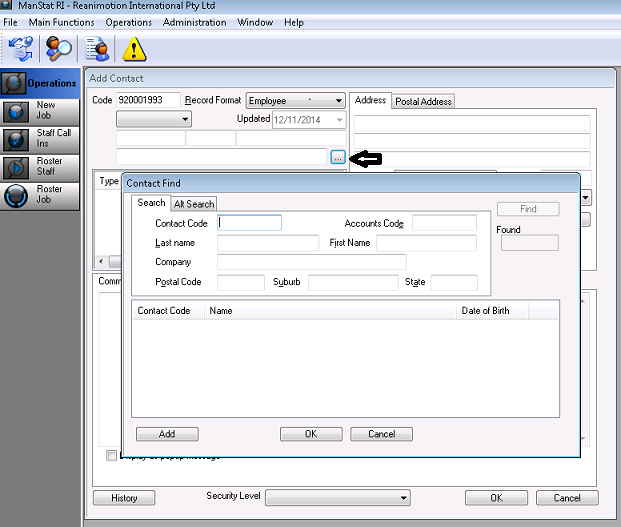The width and height of the screenshot is (621, 527).
Task: Click the find contact magnifier toolbar icon
Action: [59, 48]
